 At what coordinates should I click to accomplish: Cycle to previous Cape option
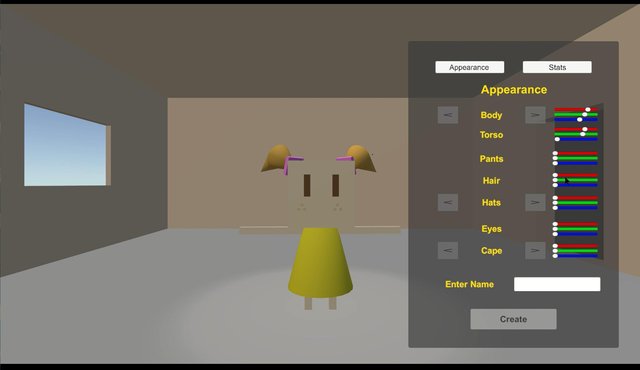448,250
